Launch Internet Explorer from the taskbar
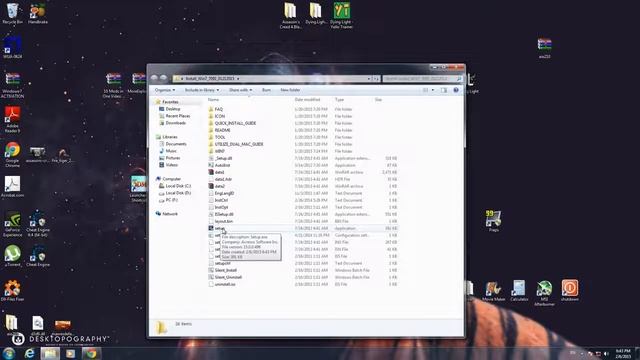The width and height of the screenshot is (640, 360). (29, 353)
